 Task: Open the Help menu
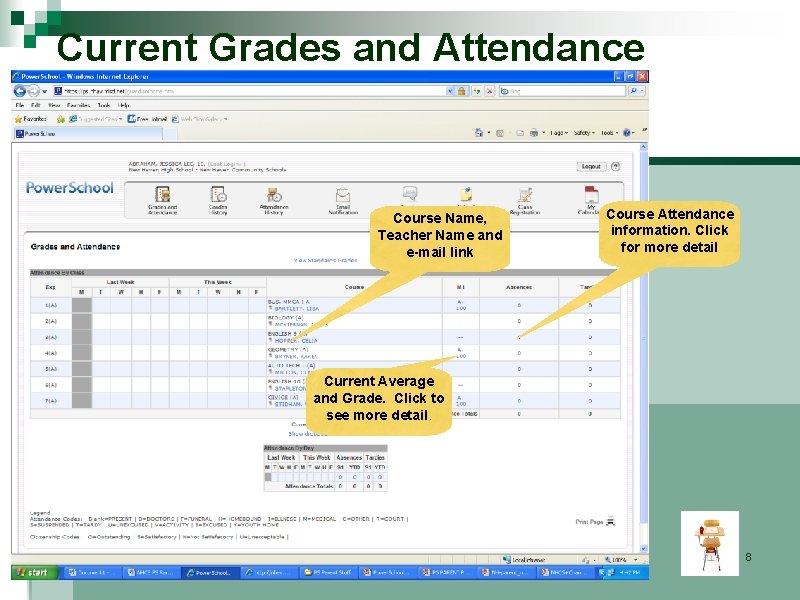pyautogui.click(x=123, y=105)
